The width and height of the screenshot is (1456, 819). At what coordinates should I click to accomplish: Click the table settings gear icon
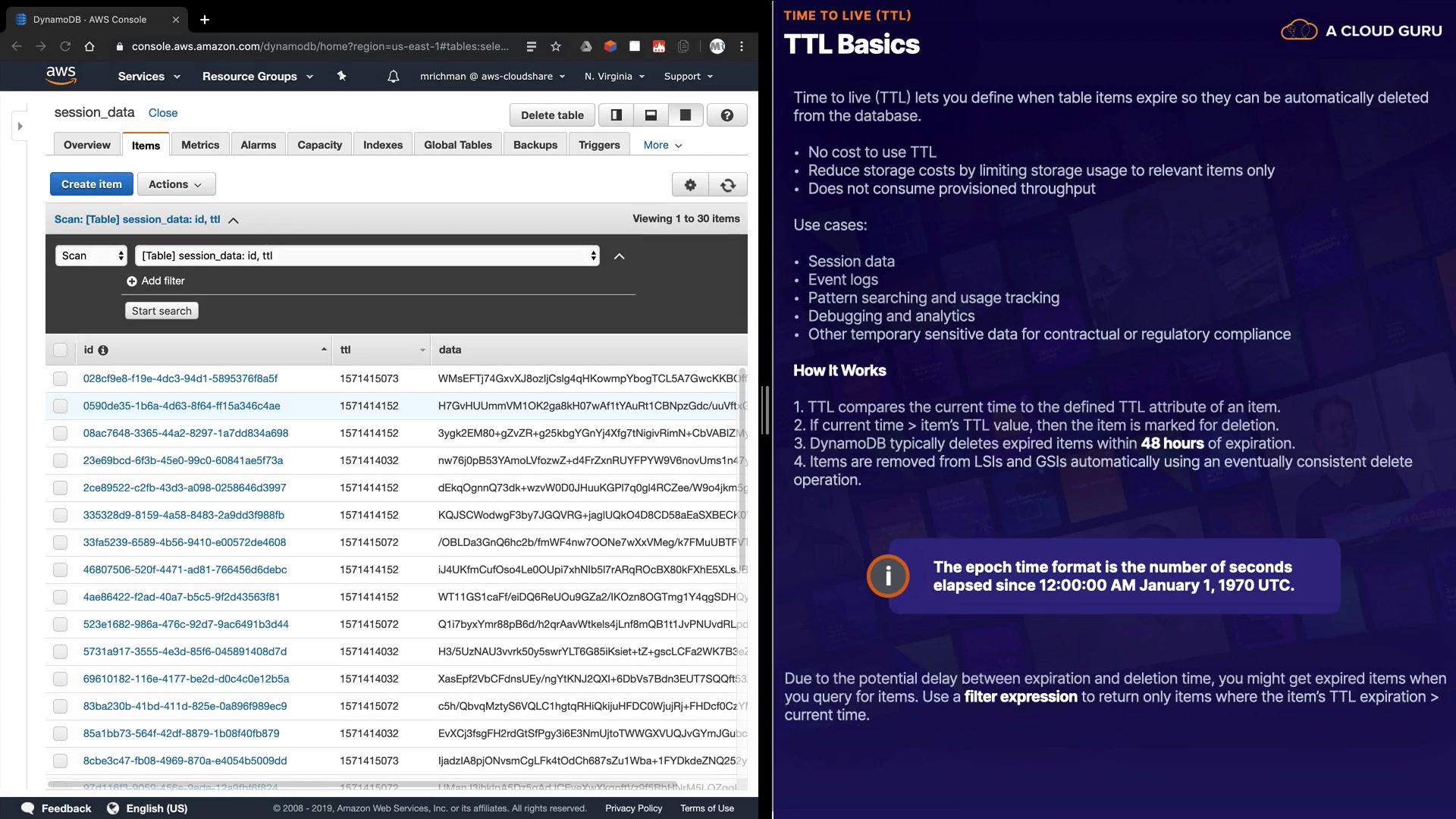[690, 184]
